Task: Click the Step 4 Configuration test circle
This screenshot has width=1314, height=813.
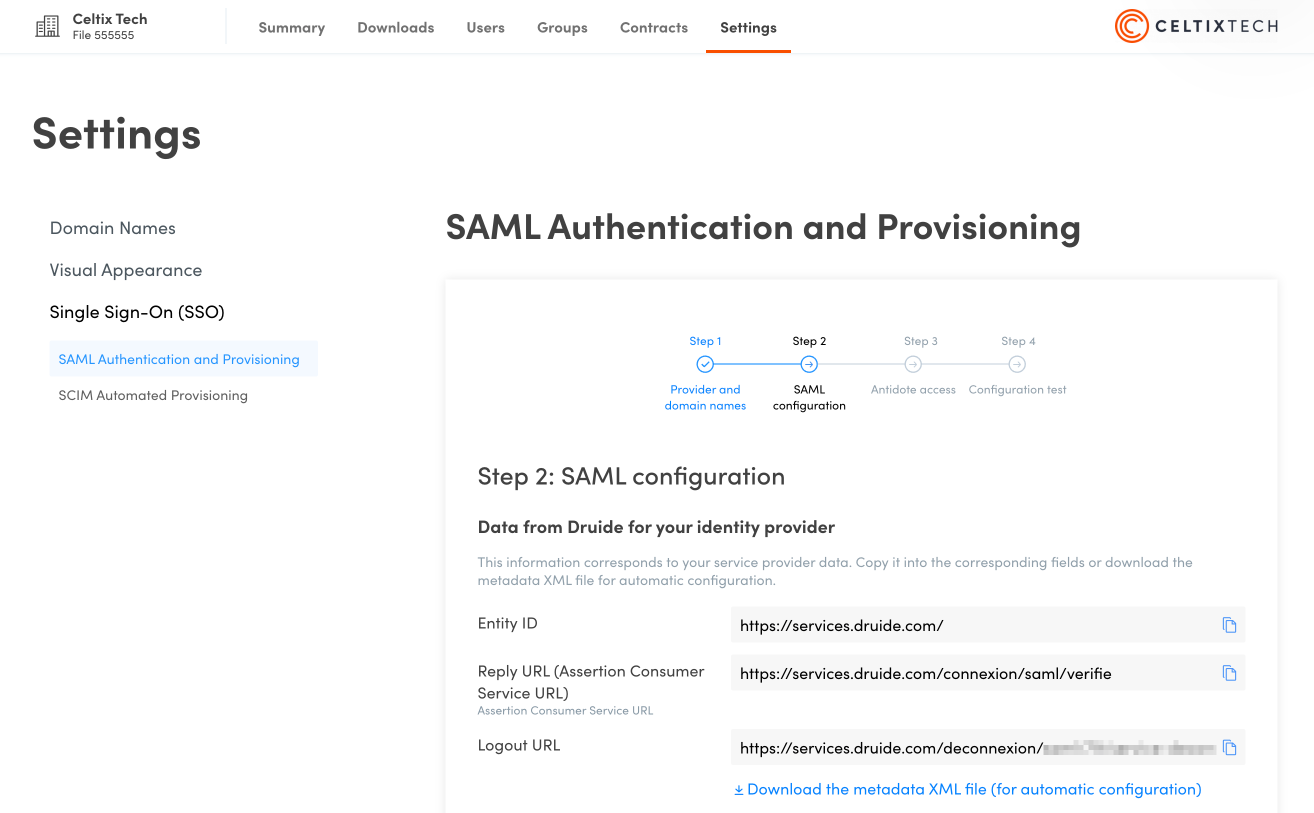Action: [x=1017, y=365]
